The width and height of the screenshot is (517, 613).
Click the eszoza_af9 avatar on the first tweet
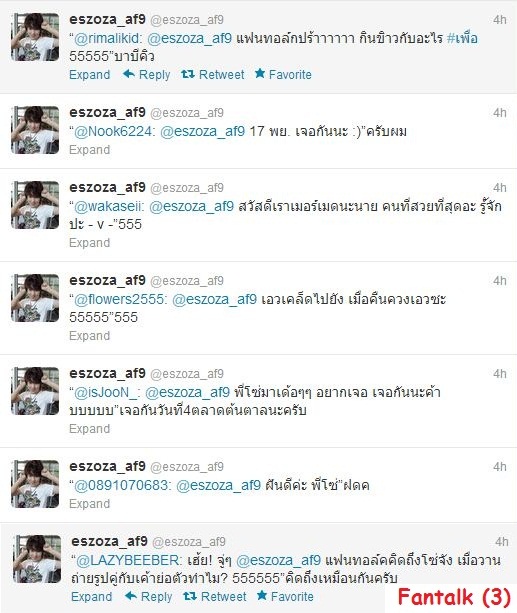[x=35, y=37]
